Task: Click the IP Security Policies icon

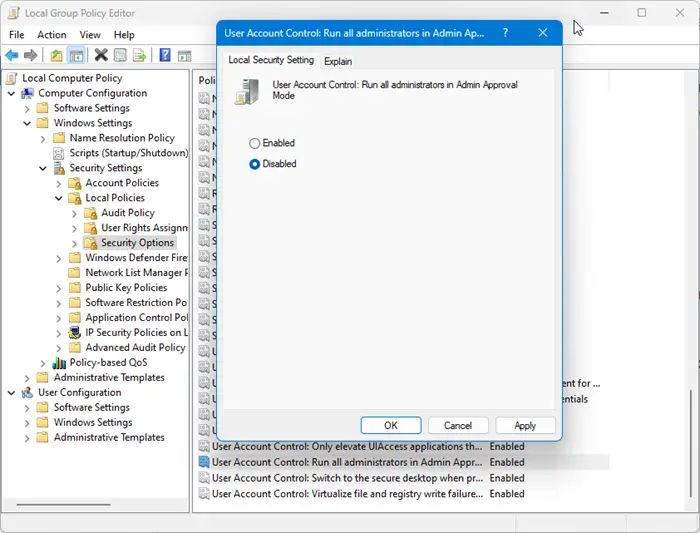Action: point(75,333)
